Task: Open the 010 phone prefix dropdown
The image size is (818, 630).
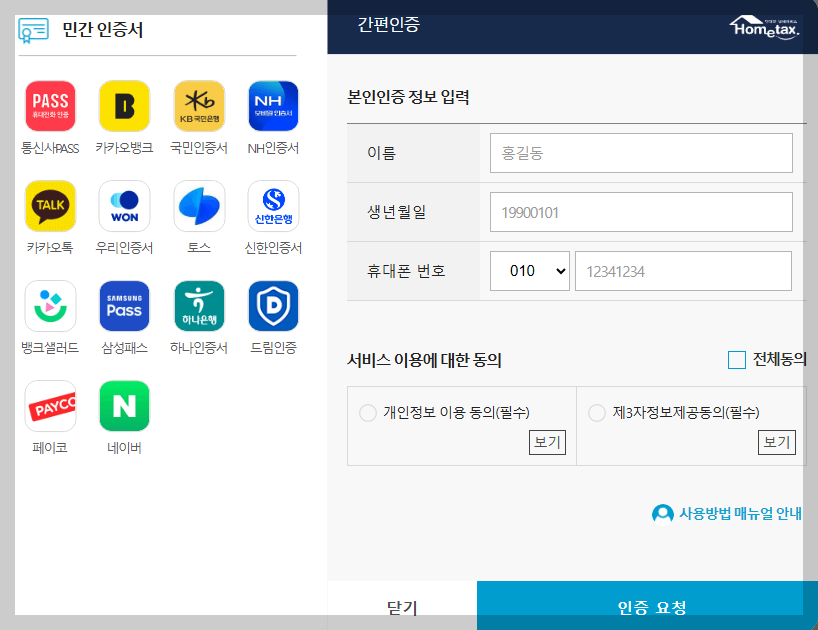Action: [530, 271]
